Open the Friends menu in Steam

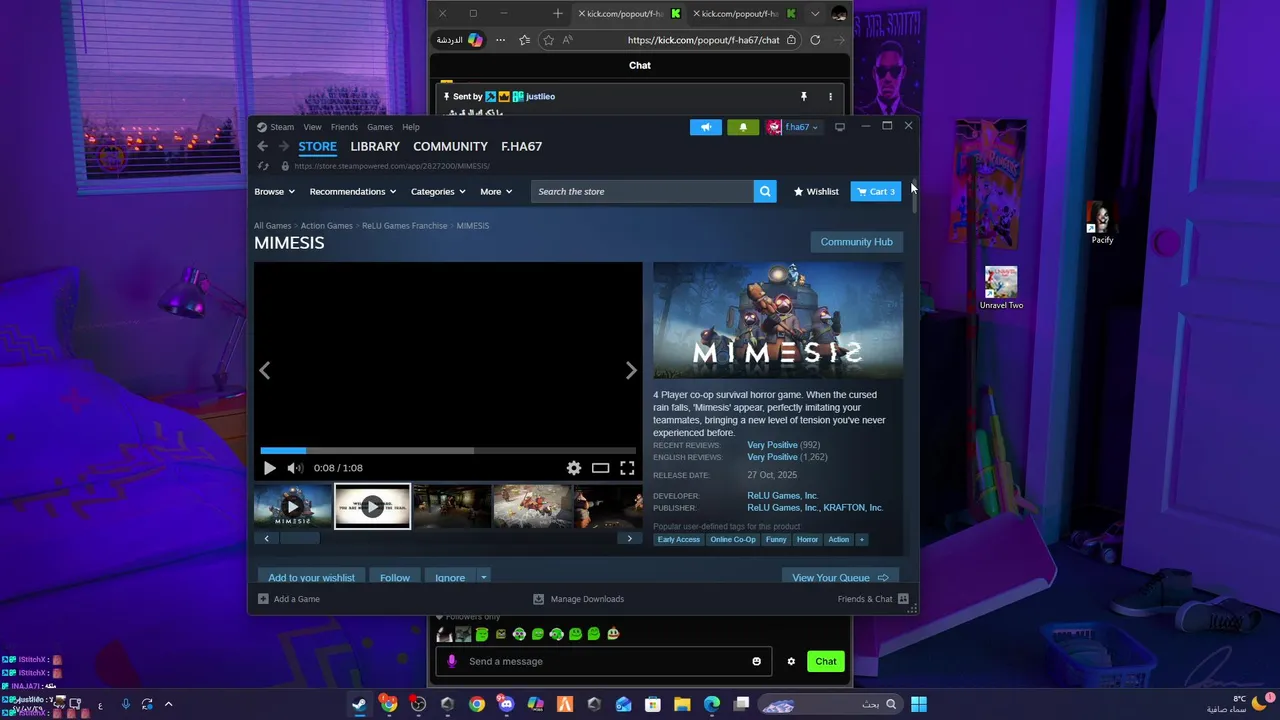tap(344, 127)
